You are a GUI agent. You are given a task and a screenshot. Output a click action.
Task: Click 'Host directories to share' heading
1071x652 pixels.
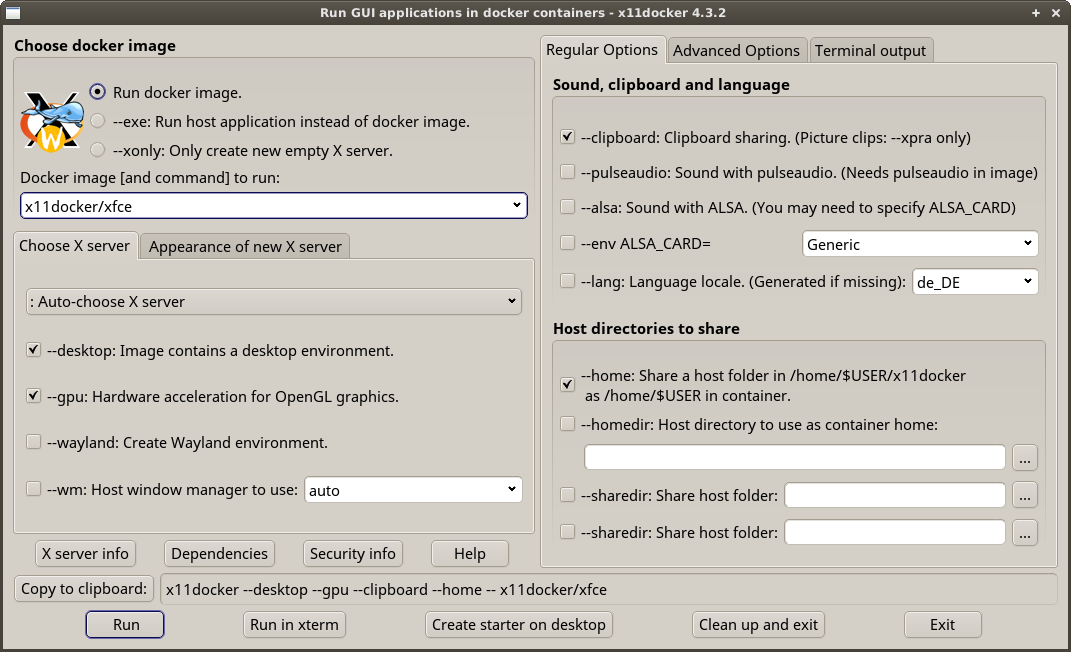646,328
